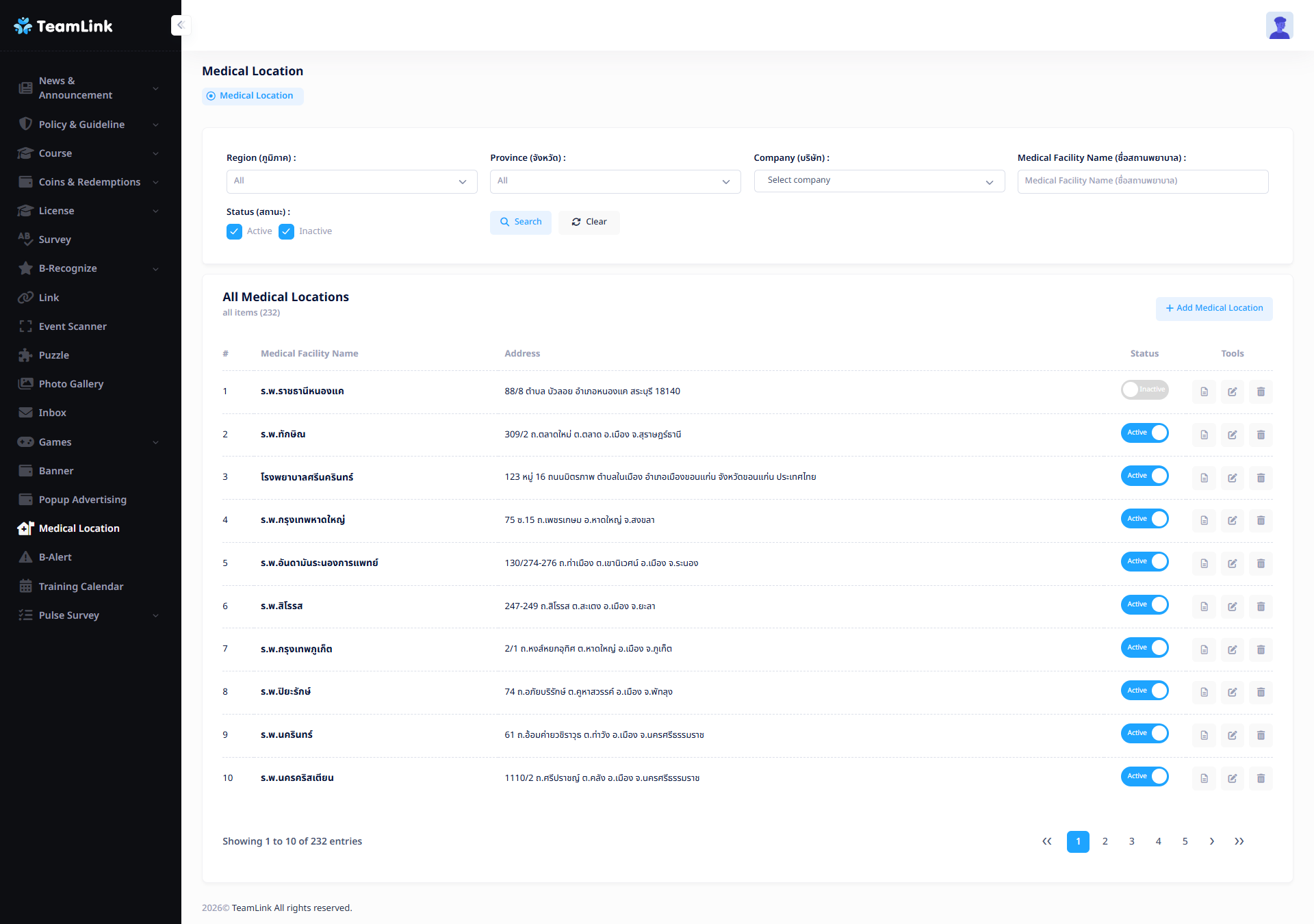Screen dimensions: 1314x924
Task: Open the view document icon for row 5
Action: pyautogui.click(x=1204, y=563)
